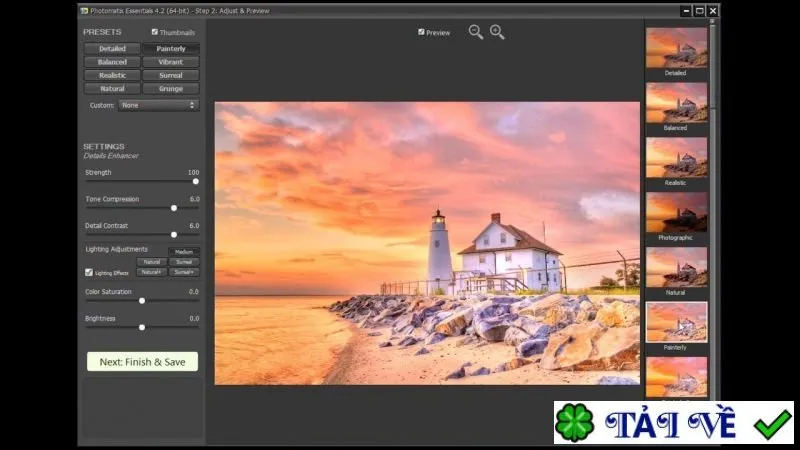Click the Photomatix app icon in title bar
Image resolution: width=800 pixels, height=450 pixels.
[85, 11]
